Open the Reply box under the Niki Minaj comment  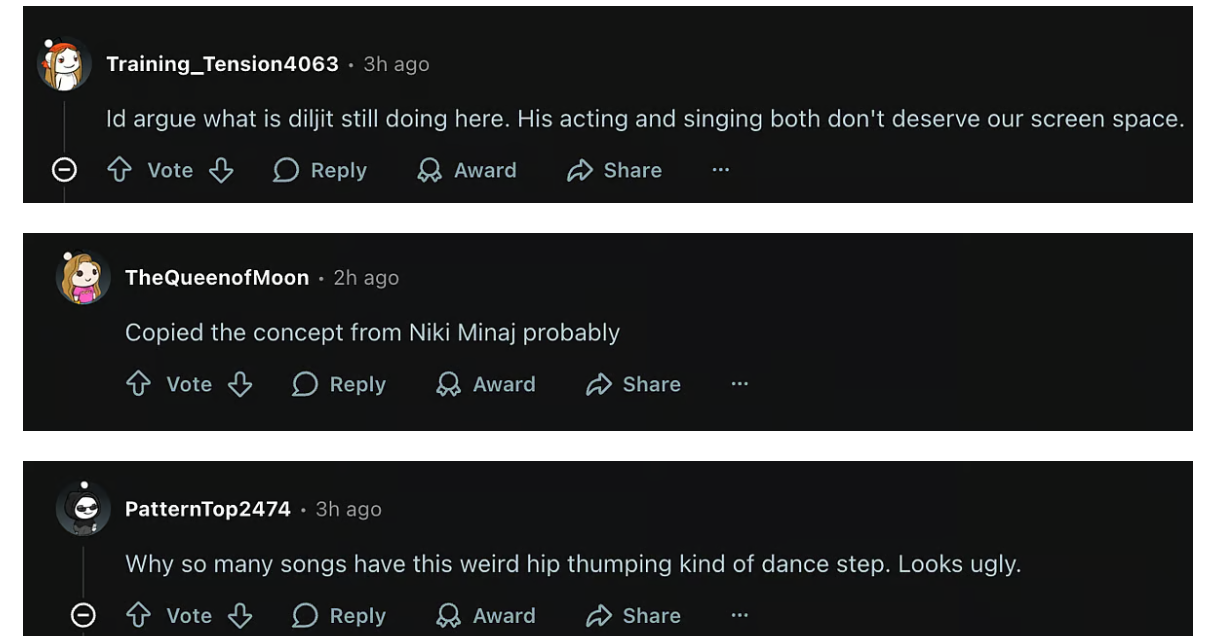[338, 384]
